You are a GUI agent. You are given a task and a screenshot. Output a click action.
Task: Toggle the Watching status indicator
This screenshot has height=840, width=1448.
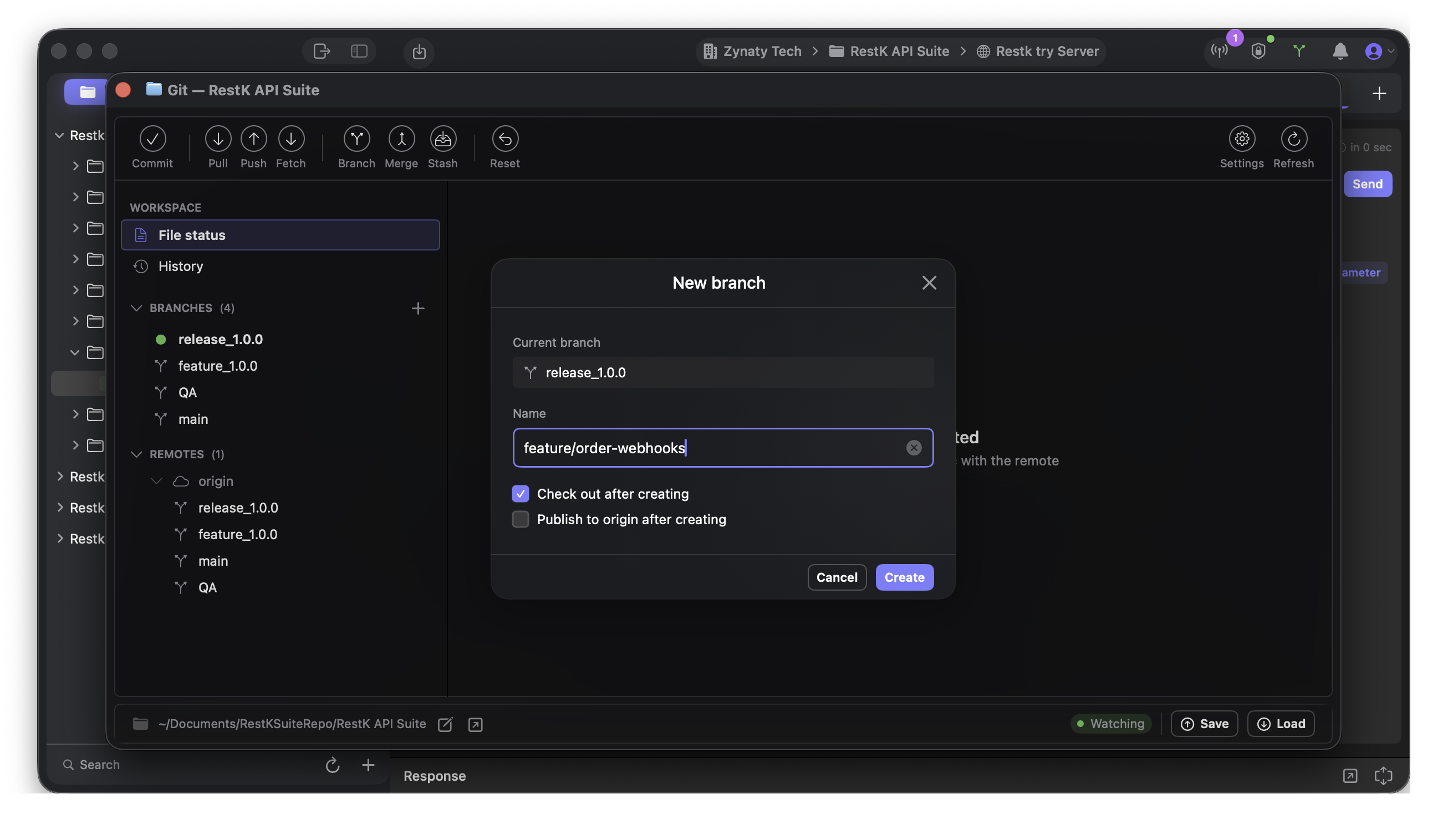tap(1110, 724)
